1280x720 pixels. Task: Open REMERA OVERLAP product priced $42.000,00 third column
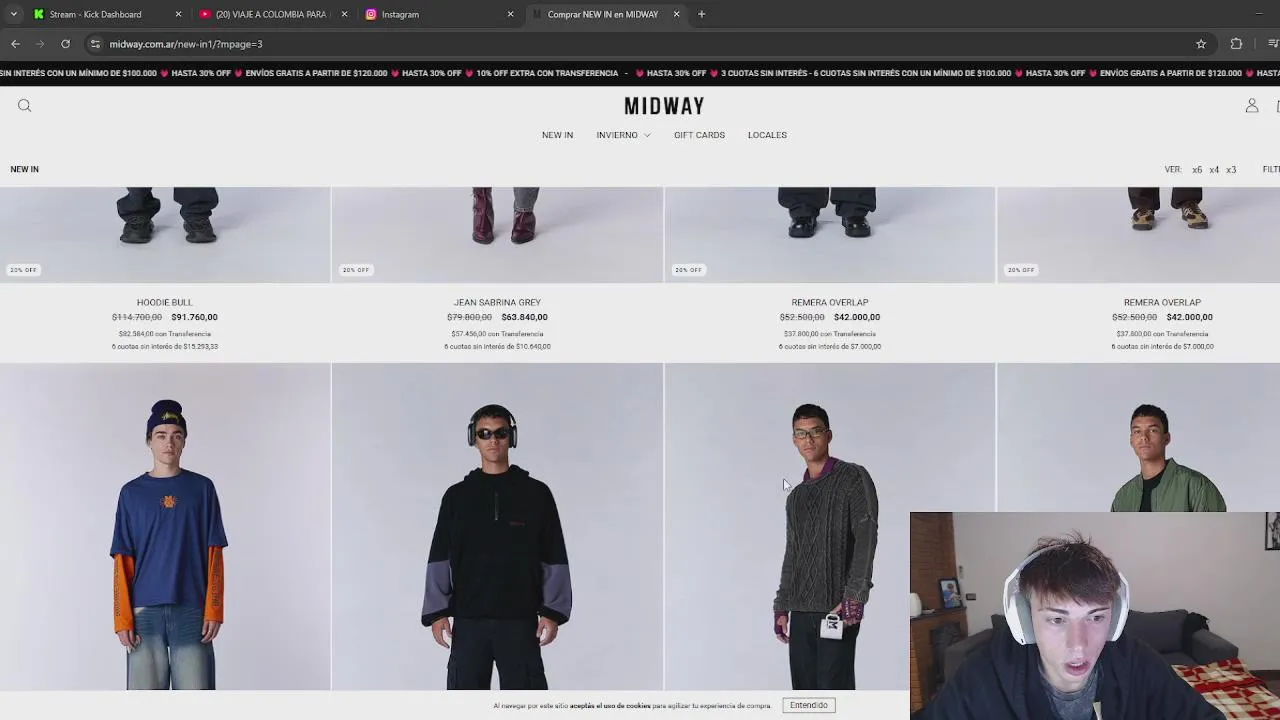pyautogui.click(x=829, y=302)
